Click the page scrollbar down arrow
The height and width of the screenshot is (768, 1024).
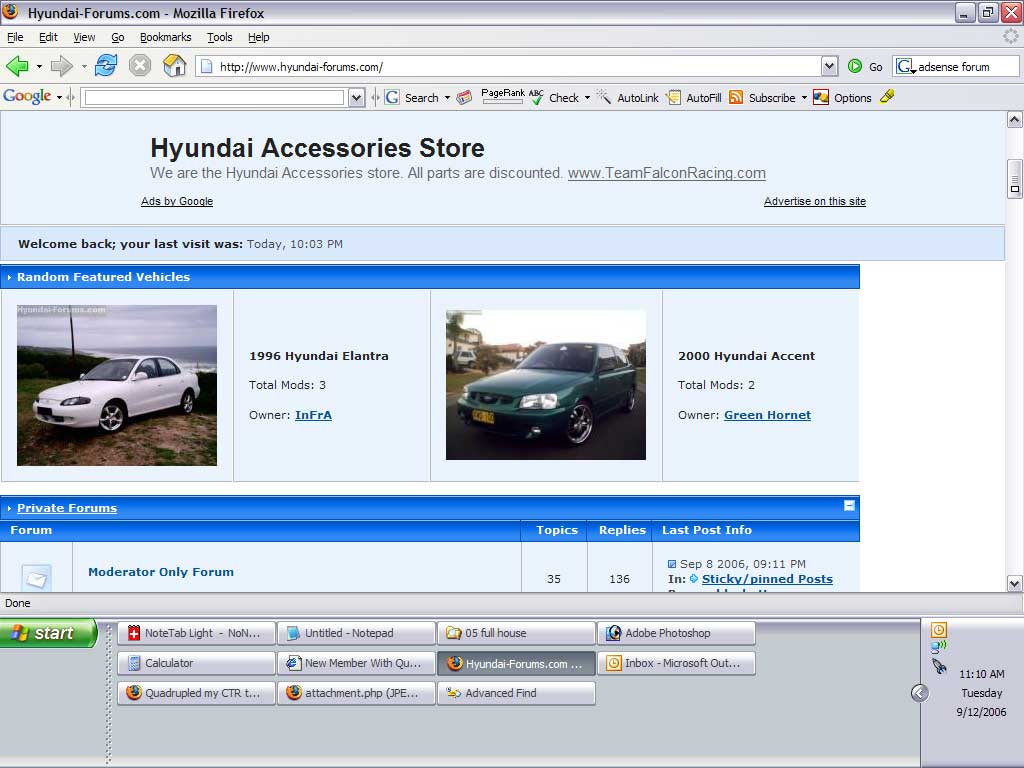(x=1014, y=583)
